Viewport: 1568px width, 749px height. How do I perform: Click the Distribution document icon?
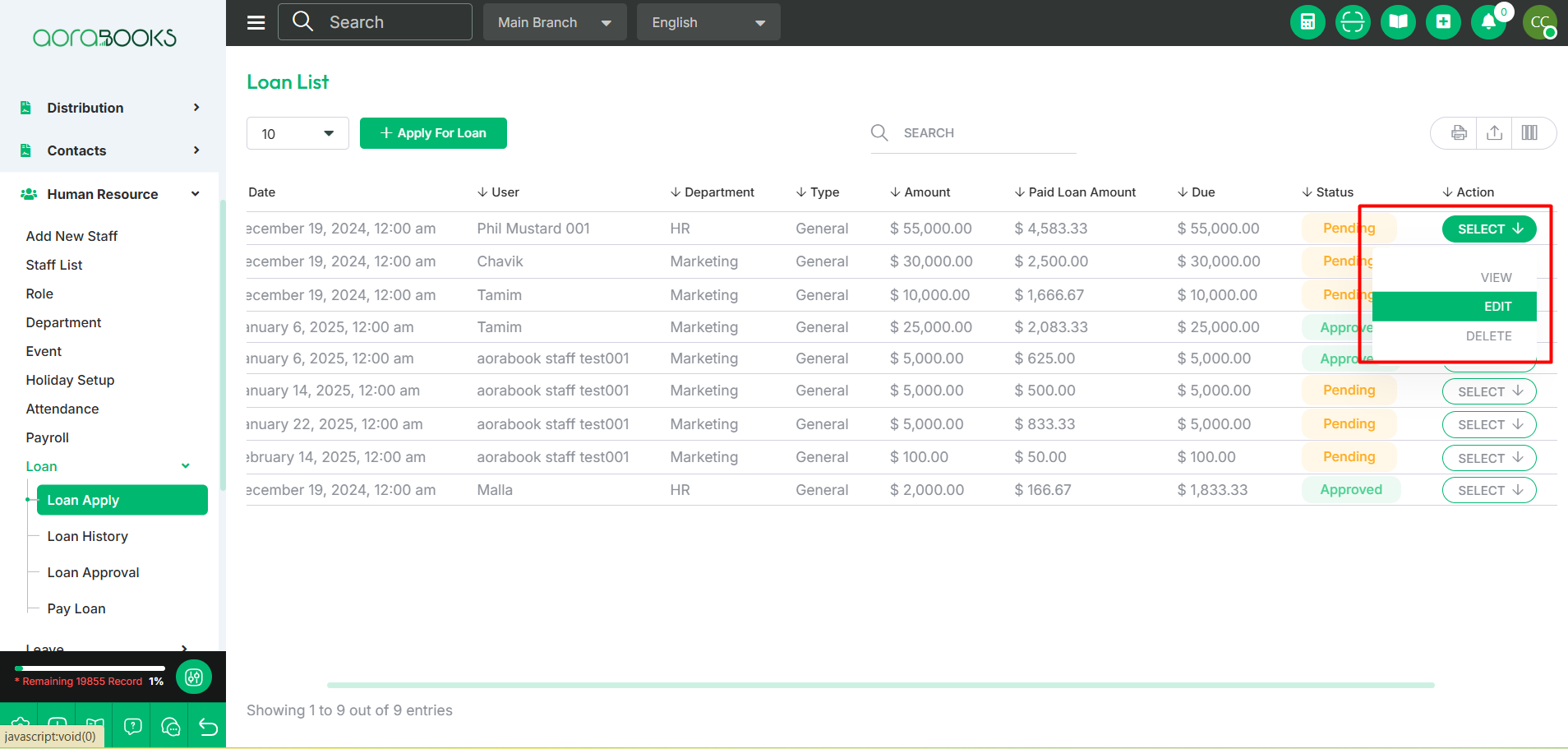point(25,108)
